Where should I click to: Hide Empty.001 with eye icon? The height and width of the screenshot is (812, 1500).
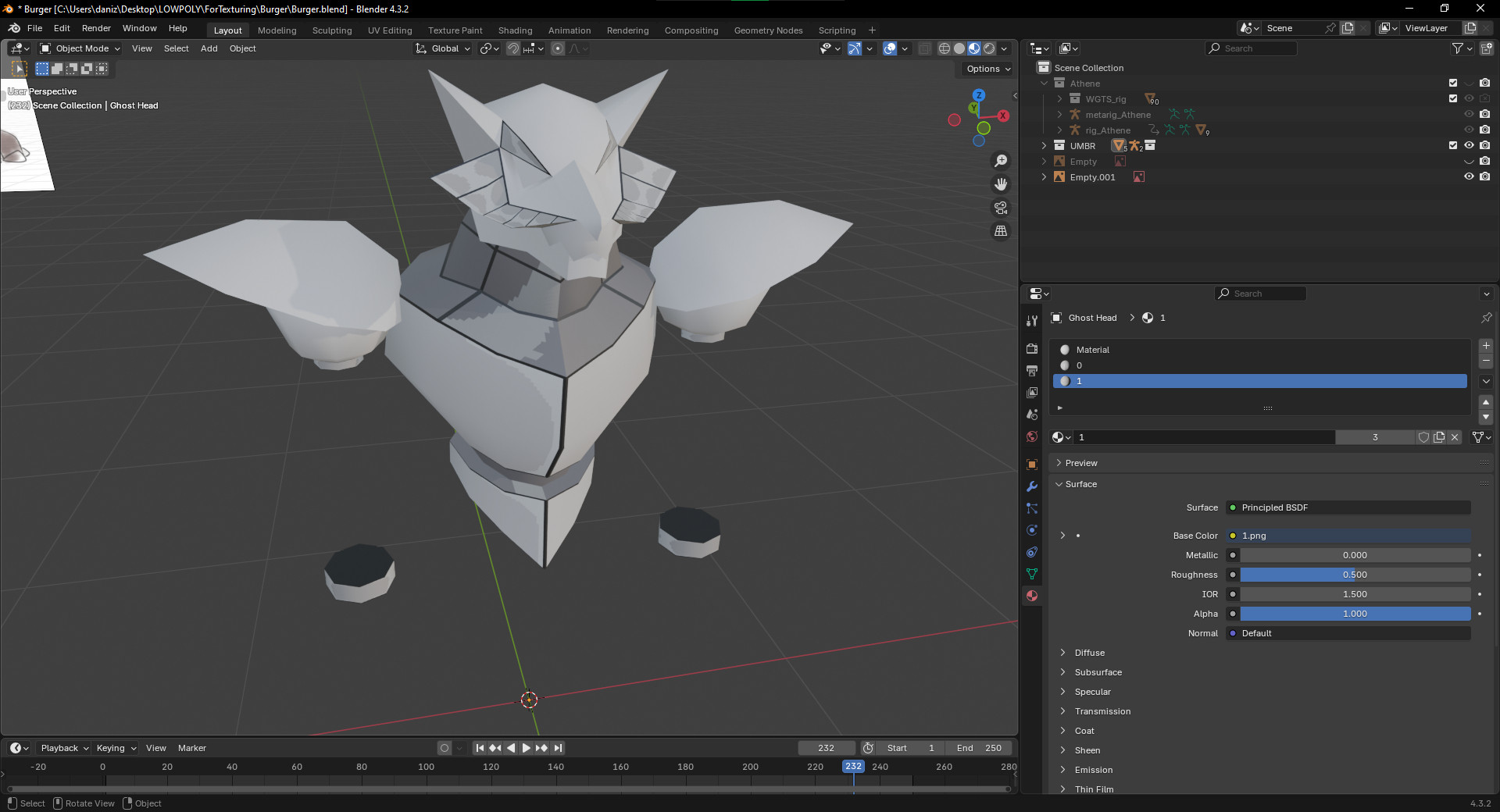click(1469, 176)
